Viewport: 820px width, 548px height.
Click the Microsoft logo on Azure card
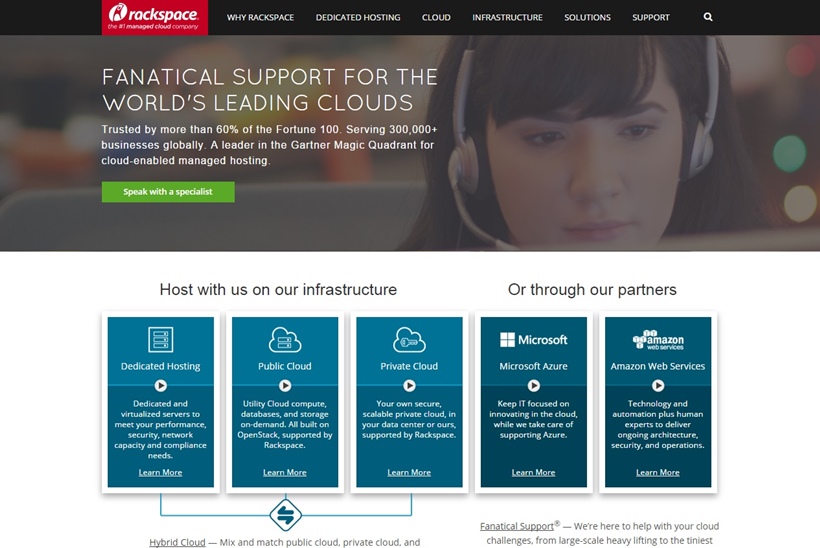(533, 340)
